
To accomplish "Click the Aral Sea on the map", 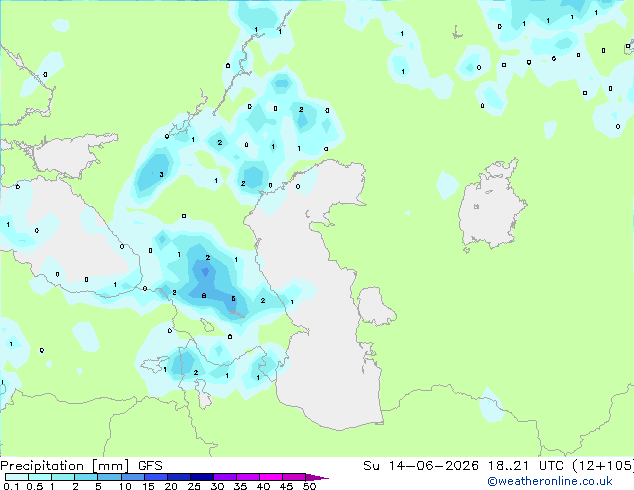I will tap(491, 206).
